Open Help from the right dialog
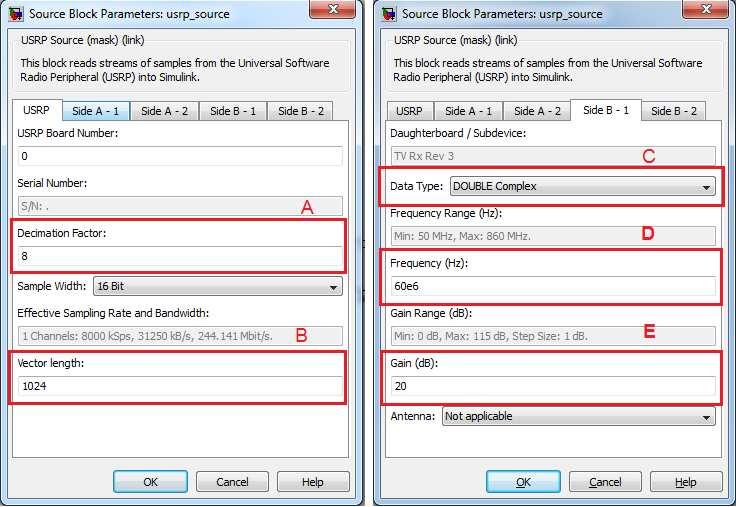 (x=686, y=482)
